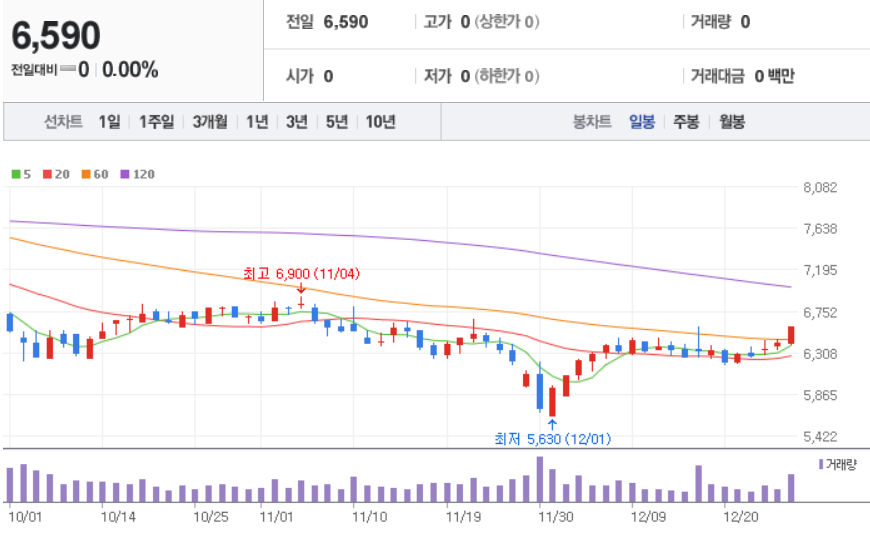
Task: Click the 저가 0 (하한가 0) entry
Action: [x=481, y=76]
